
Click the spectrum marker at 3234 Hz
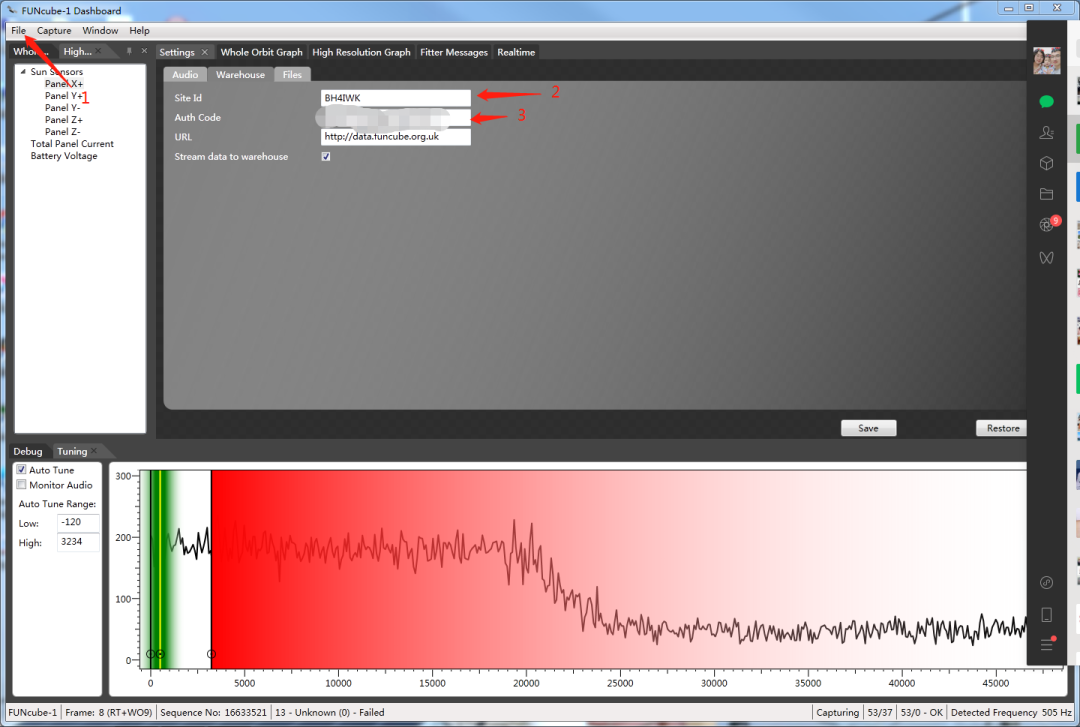pos(211,654)
